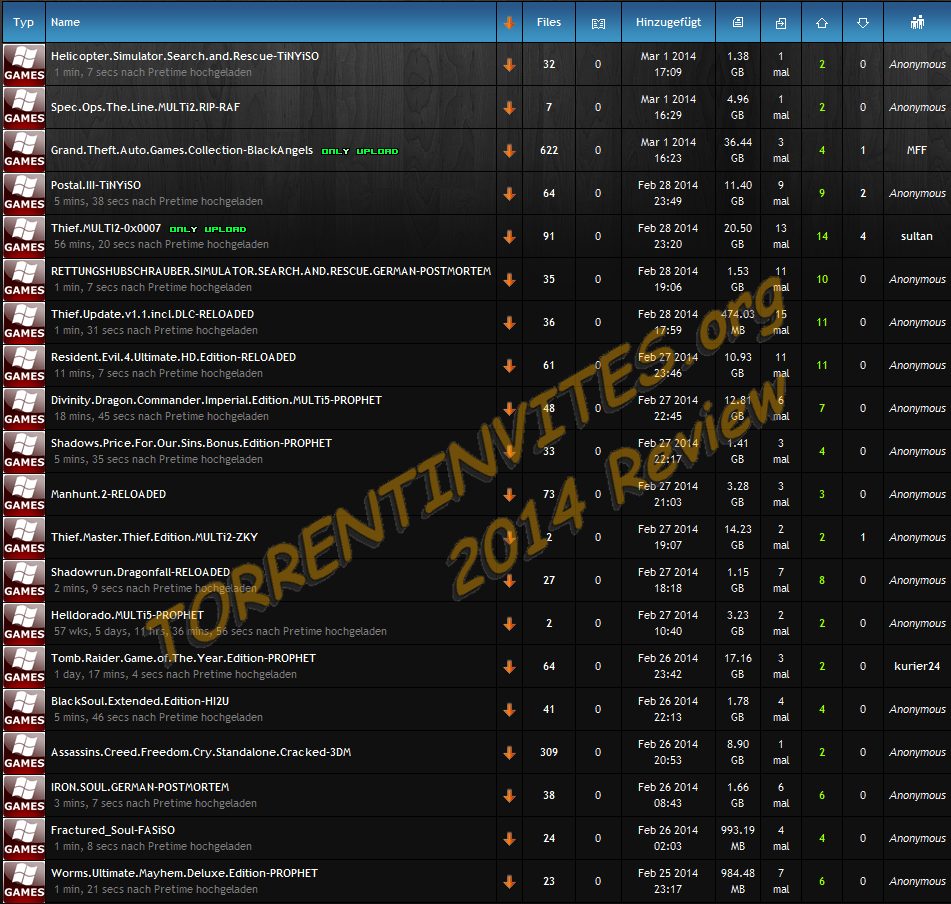Click the 622 files count for Grand.Theft.Auto collection
Viewport: 951px width, 904px height.
point(549,150)
